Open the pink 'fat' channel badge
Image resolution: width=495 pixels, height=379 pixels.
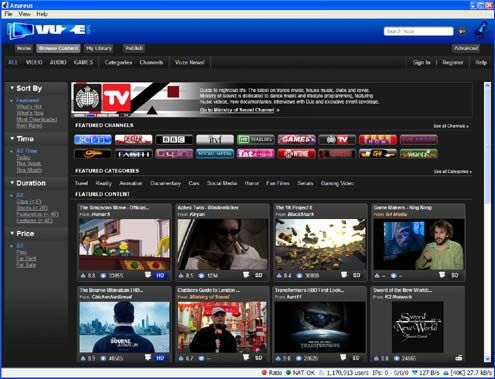click(x=255, y=154)
